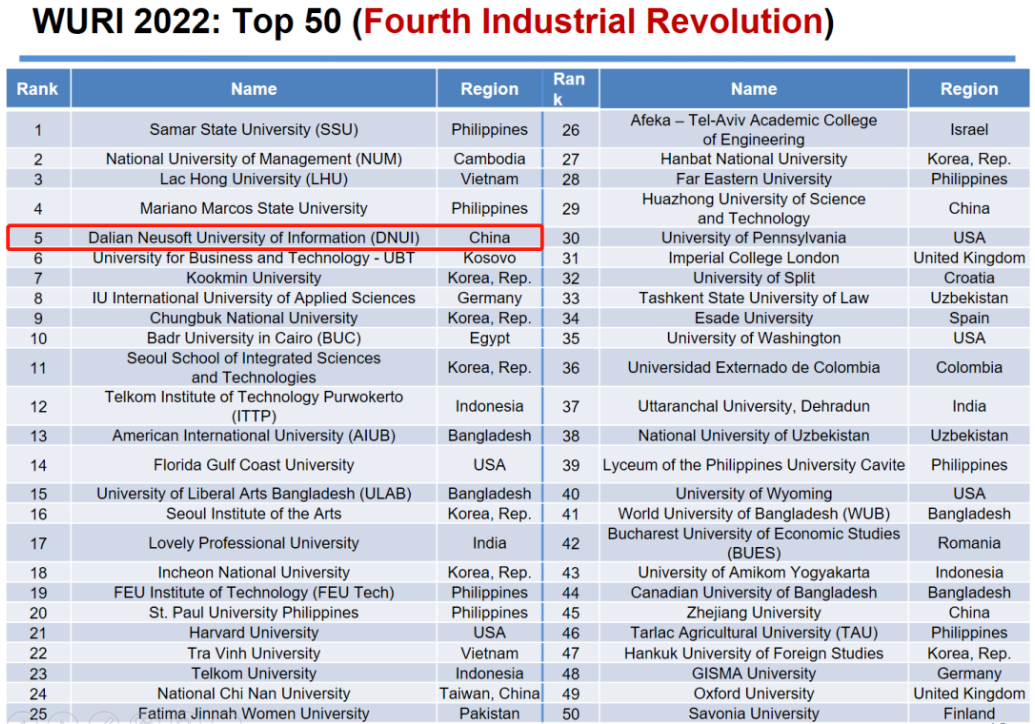Select the Kookmin University entry
The width and height of the screenshot is (1035, 724).
(x=253, y=278)
